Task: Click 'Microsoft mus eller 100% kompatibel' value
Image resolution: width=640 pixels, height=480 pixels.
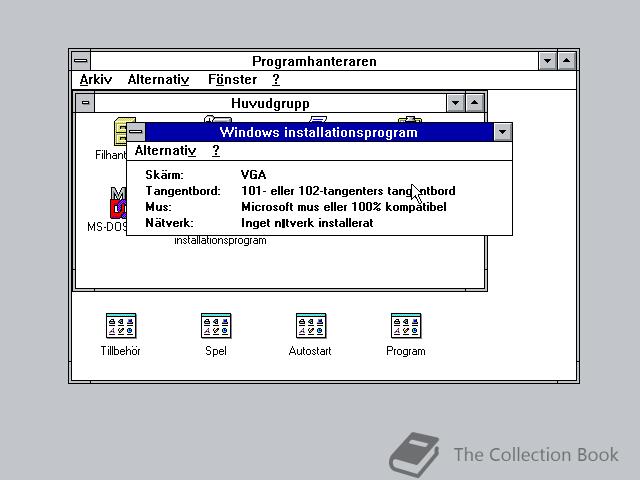Action: point(344,207)
